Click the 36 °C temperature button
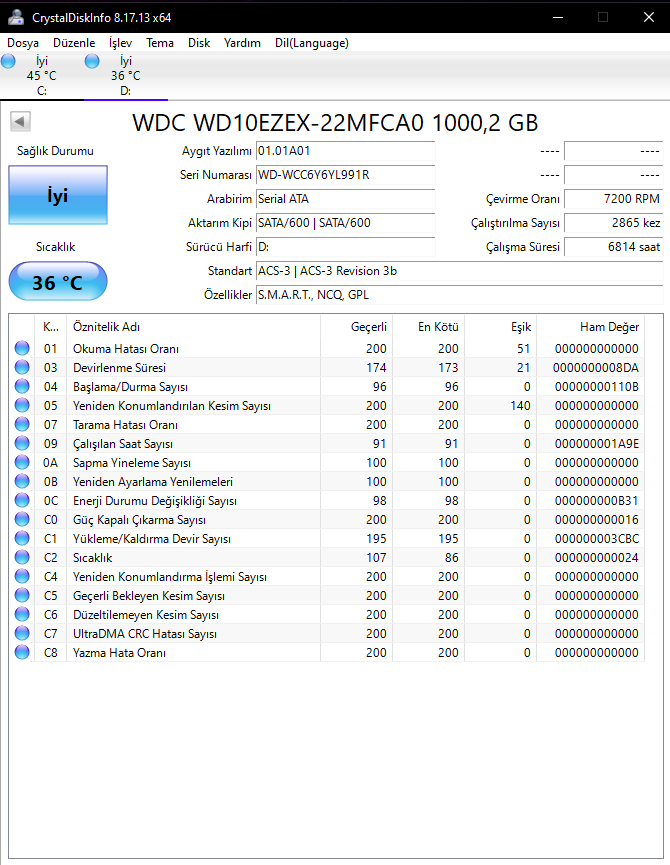The image size is (670, 865). (x=58, y=282)
